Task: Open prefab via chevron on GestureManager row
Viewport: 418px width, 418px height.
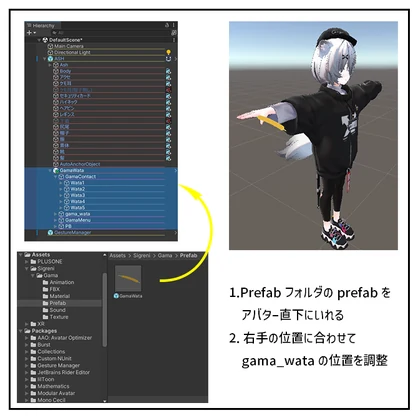Action: tap(175, 232)
